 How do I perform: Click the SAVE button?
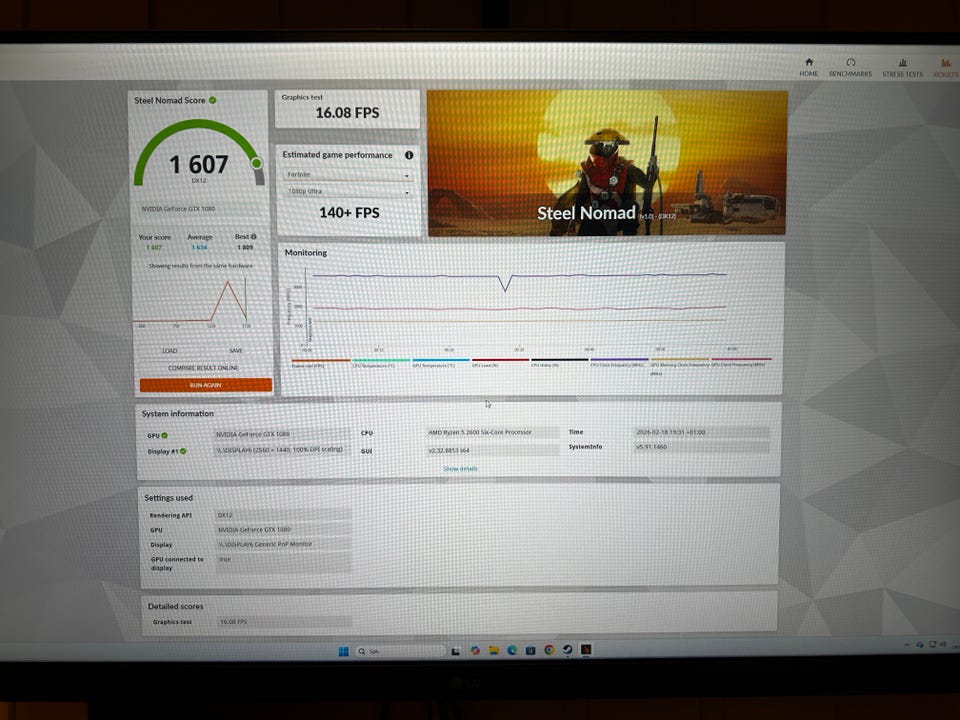236,351
